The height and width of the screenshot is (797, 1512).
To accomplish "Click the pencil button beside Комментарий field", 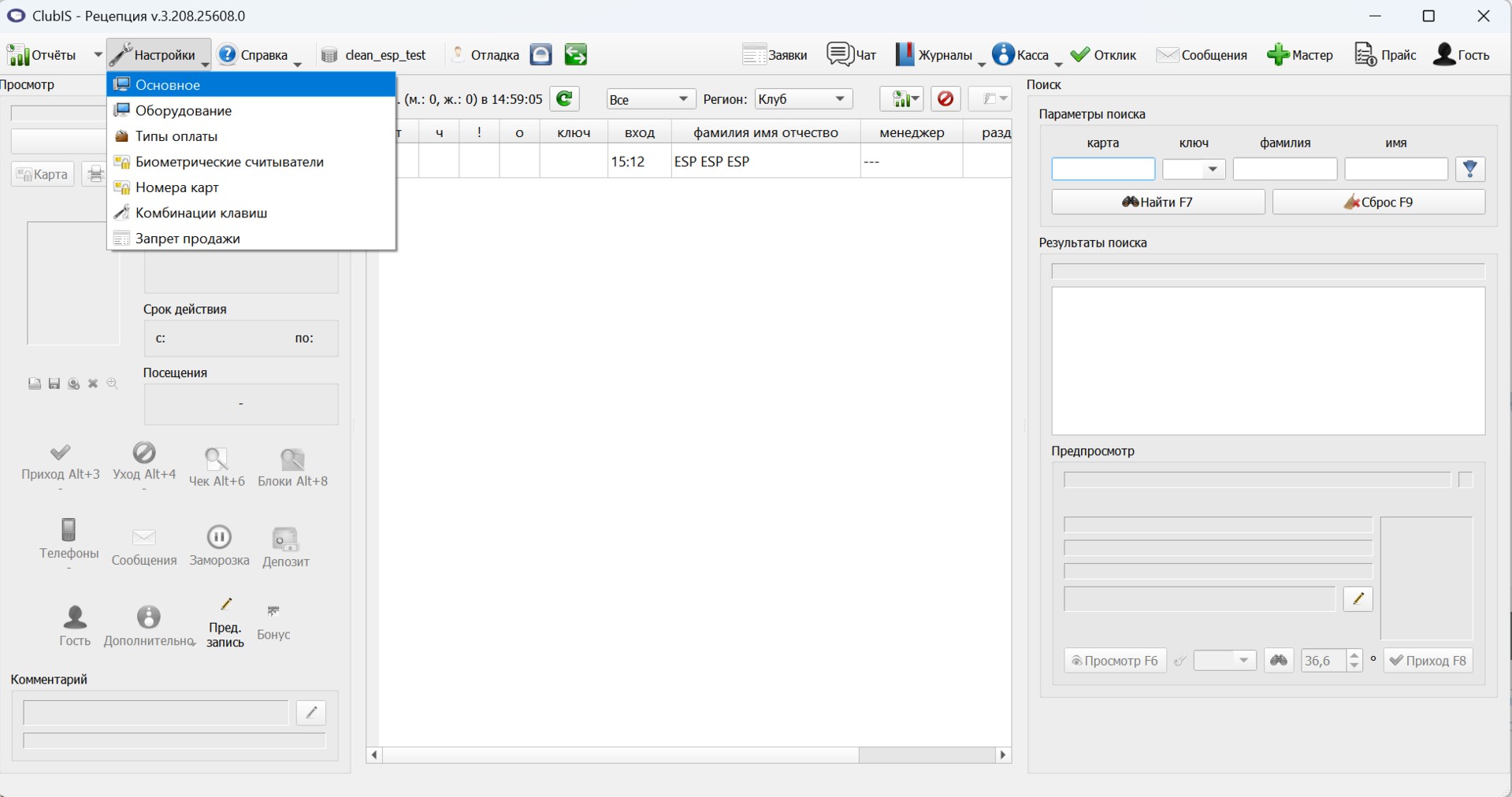I will pyautogui.click(x=311, y=713).
